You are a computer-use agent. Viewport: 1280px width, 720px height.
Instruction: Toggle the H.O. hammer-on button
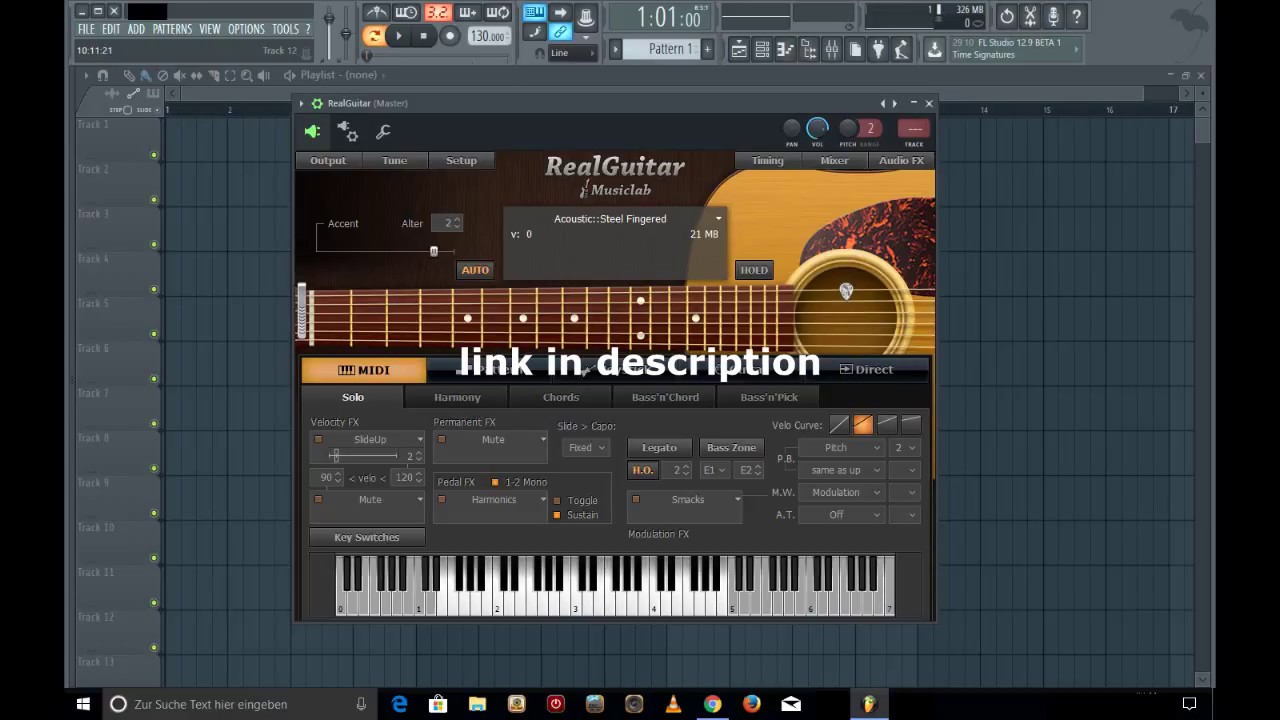(643, 470)
